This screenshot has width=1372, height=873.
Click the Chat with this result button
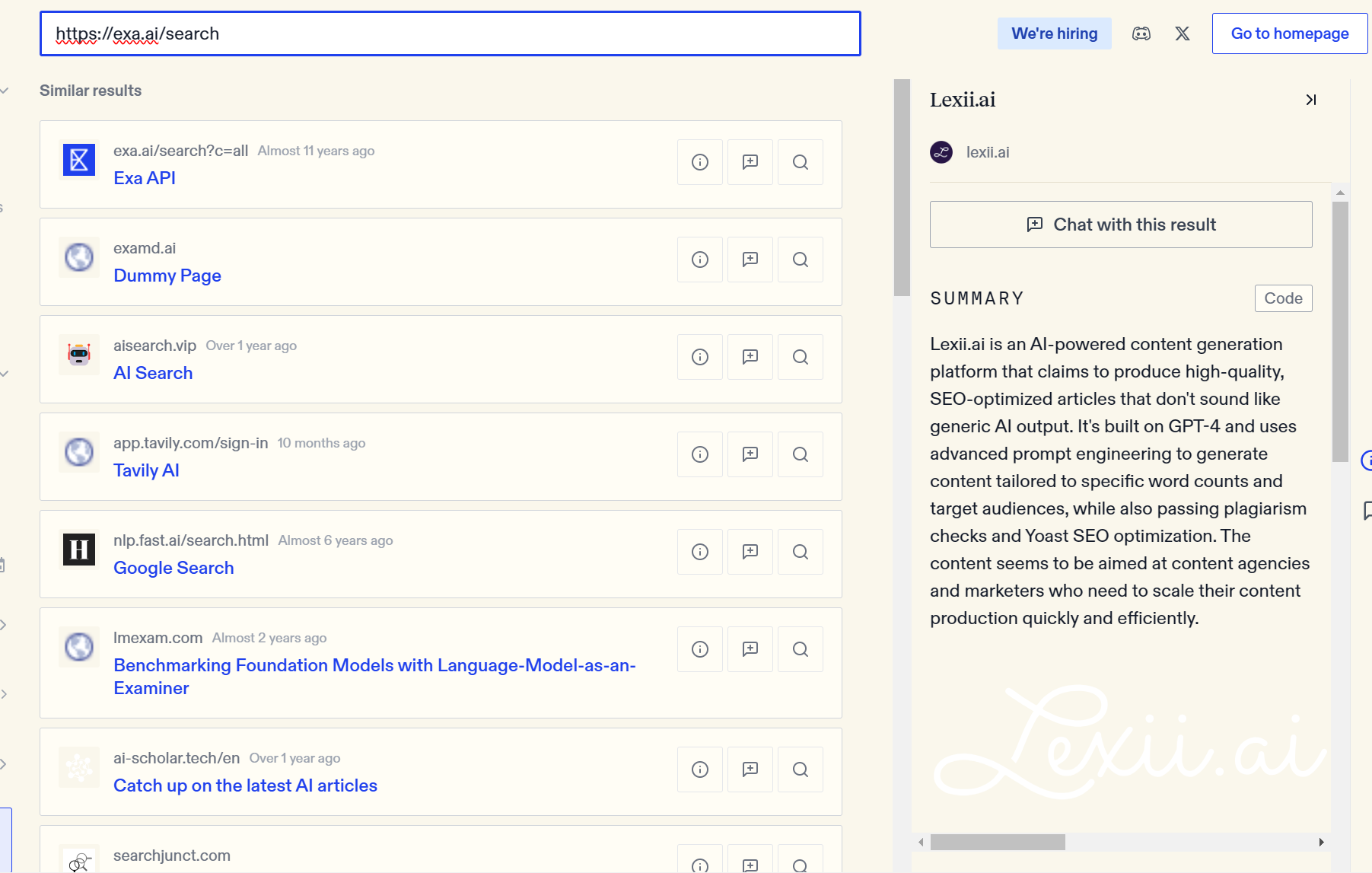pos(1121,225)
